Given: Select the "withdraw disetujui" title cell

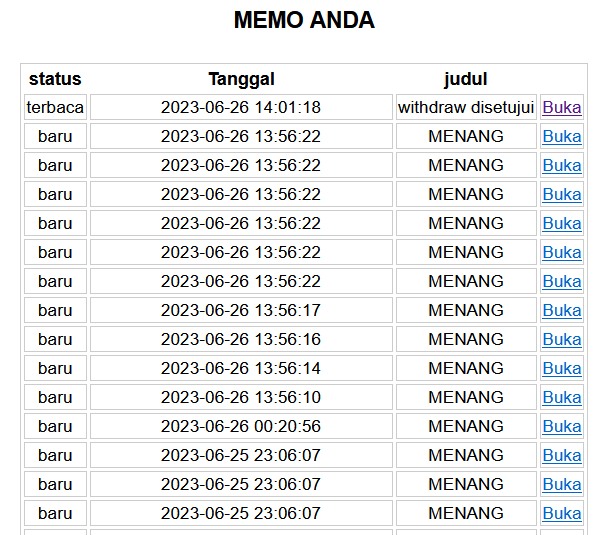Looking at the screenshot, I should (466, 107).
